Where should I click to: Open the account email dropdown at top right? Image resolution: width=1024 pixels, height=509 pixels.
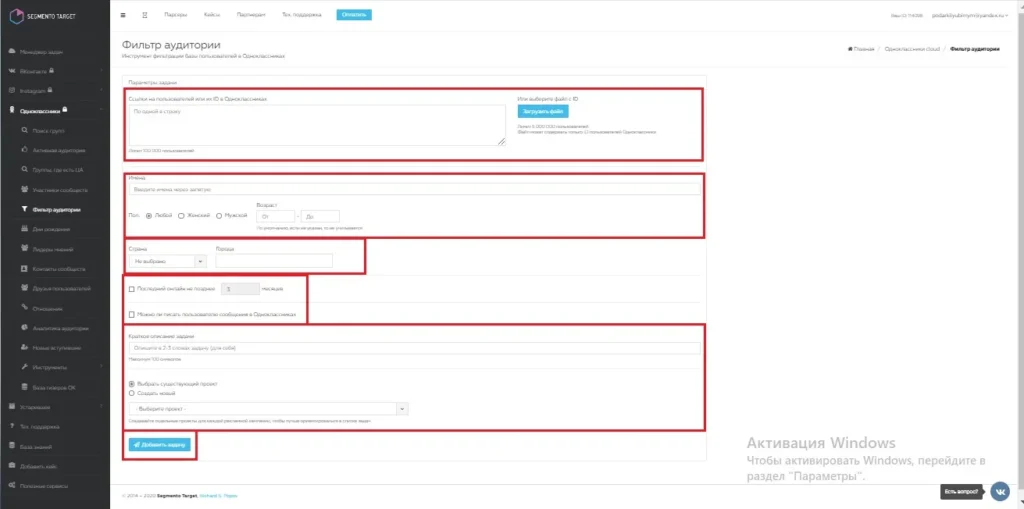coord(970,15)
